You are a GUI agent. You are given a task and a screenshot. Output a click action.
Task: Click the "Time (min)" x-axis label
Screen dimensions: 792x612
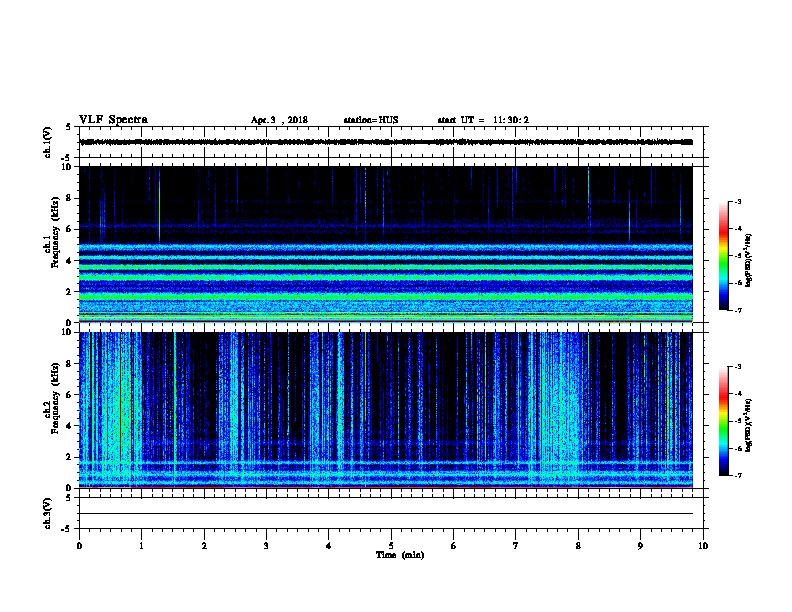[400, 555]
